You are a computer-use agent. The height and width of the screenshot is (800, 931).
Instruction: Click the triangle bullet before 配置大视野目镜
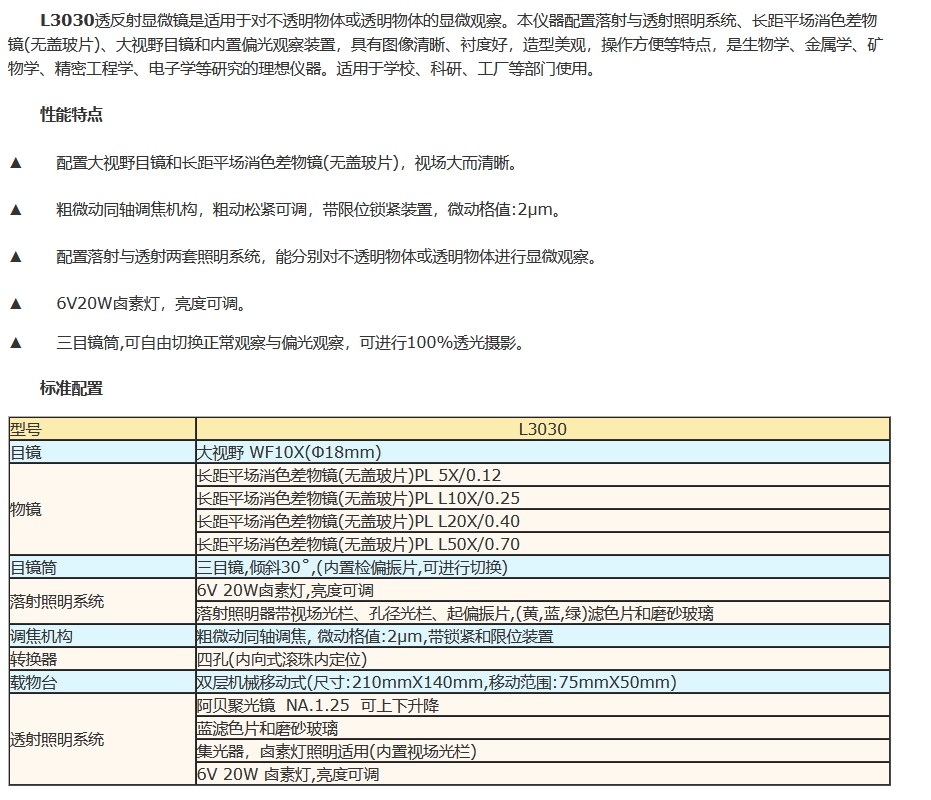tap(15, 163)
